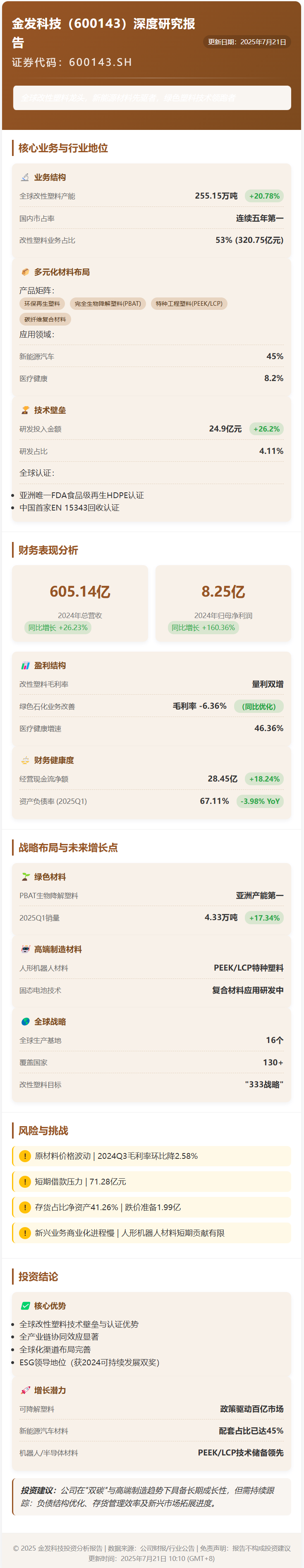The height and width of the screenshot is (1568, 304).
Task: Click the globe icon beside 全球战略
Action: (x=25, y=1021)
